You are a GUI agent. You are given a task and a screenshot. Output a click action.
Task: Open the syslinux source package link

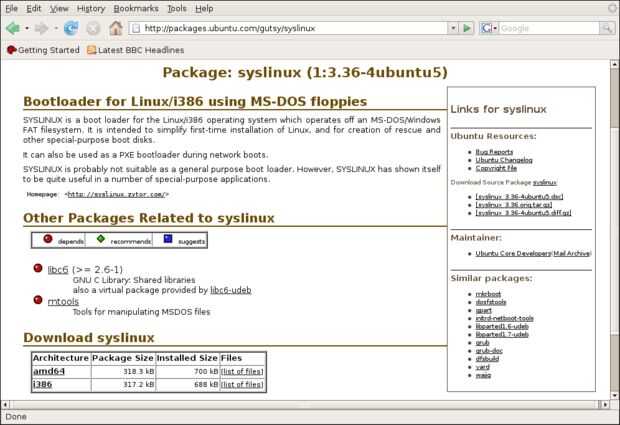544,182
